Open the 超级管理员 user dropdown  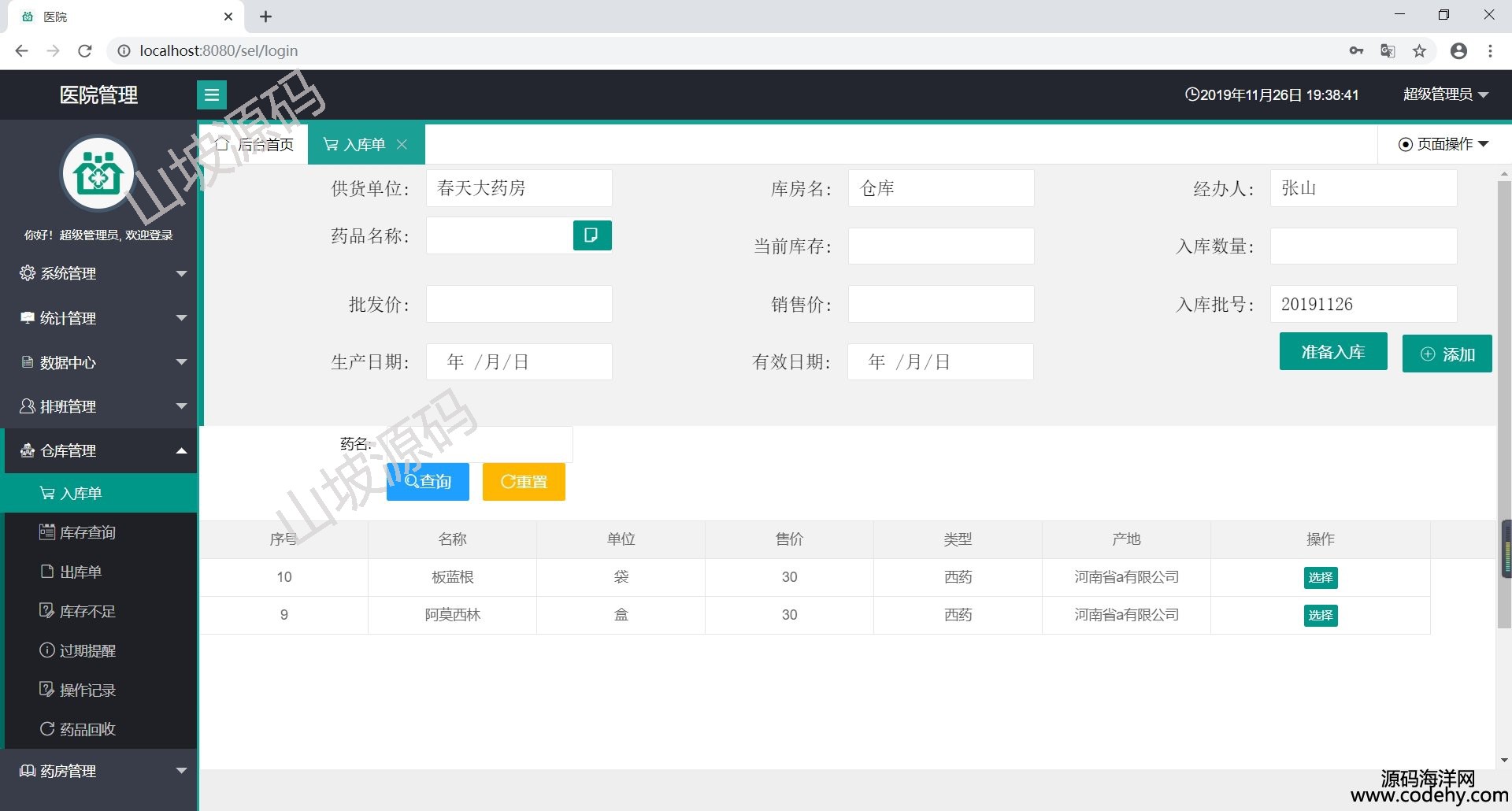coord(1446,94)
